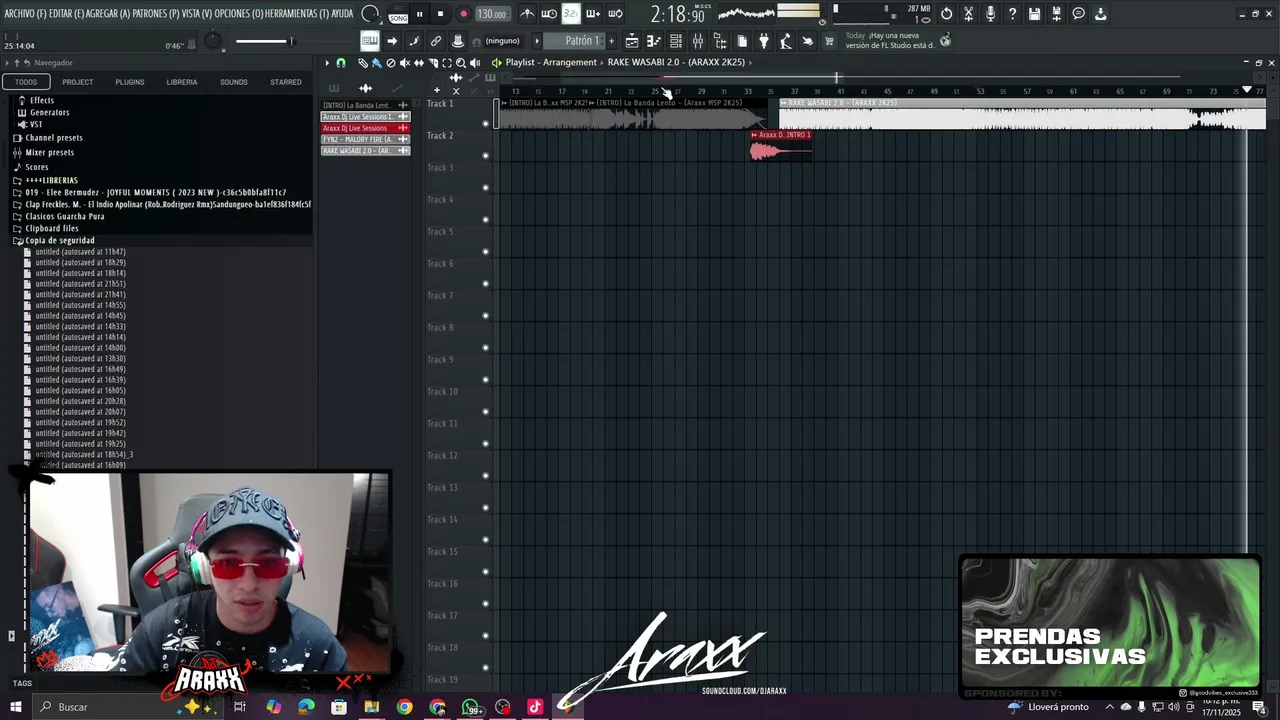The height and width of the screenshot is (720, 1280).
Task: Toggle the PAT/SONG mode switch
Action: (x=398, y=14)
